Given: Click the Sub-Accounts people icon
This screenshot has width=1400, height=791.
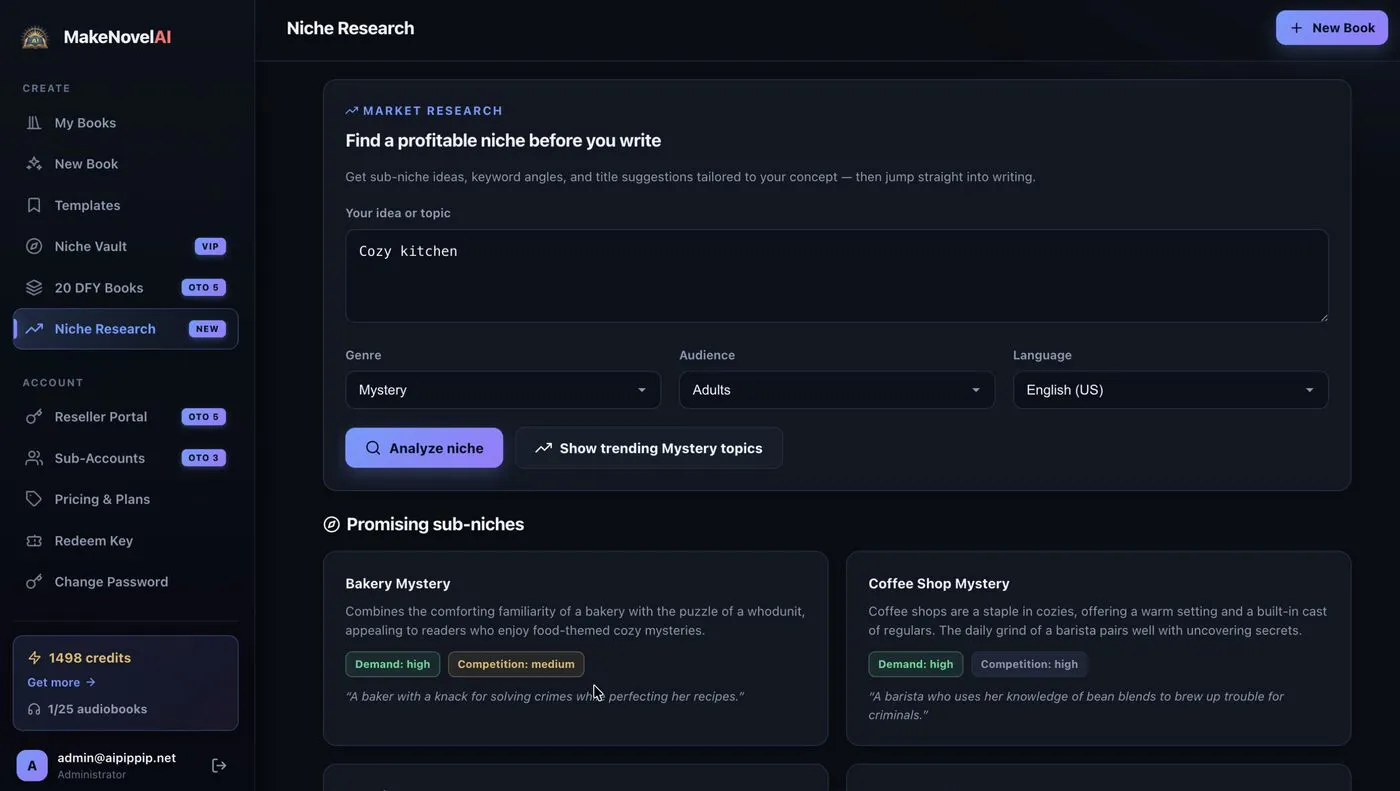Looking at the screenshot, I should pos(34,458).
